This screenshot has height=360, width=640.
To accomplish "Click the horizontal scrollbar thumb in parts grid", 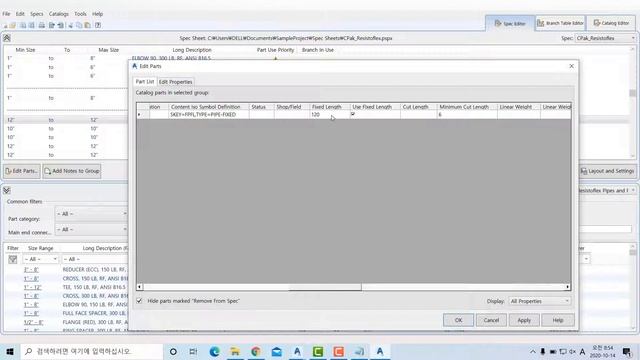I will (x=325, y=287).
